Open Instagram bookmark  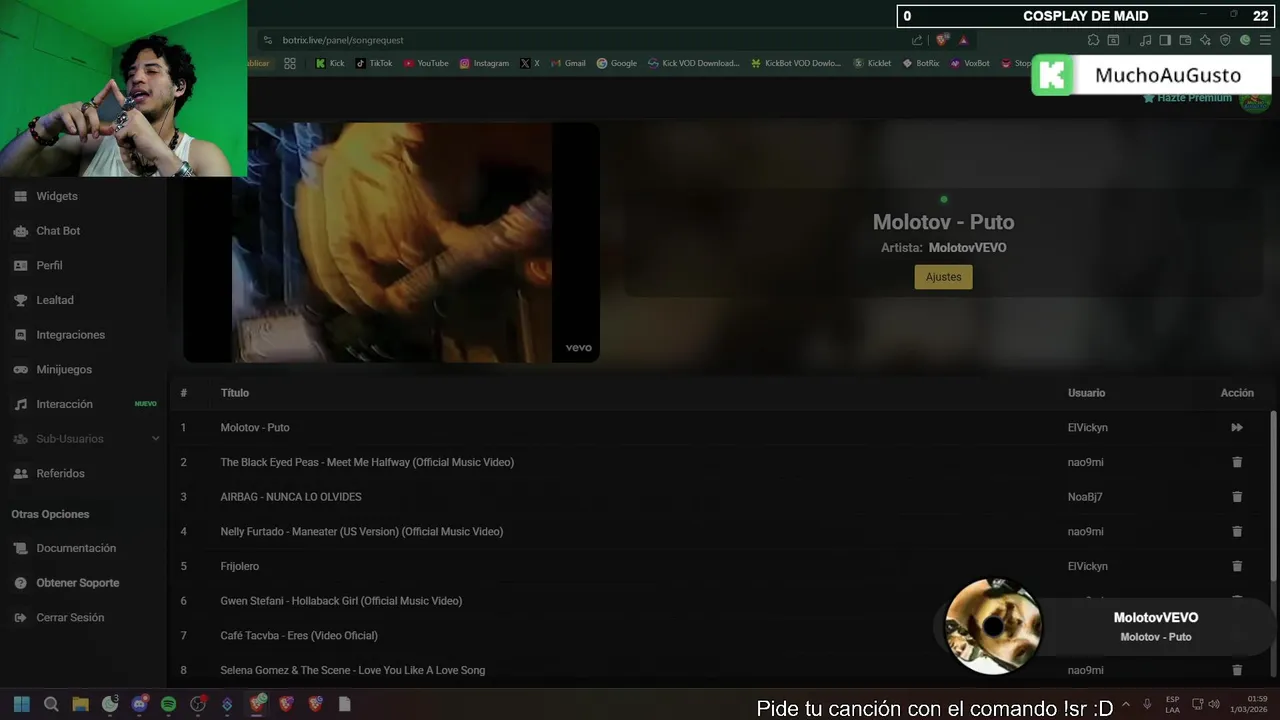[x=484, y=63]
